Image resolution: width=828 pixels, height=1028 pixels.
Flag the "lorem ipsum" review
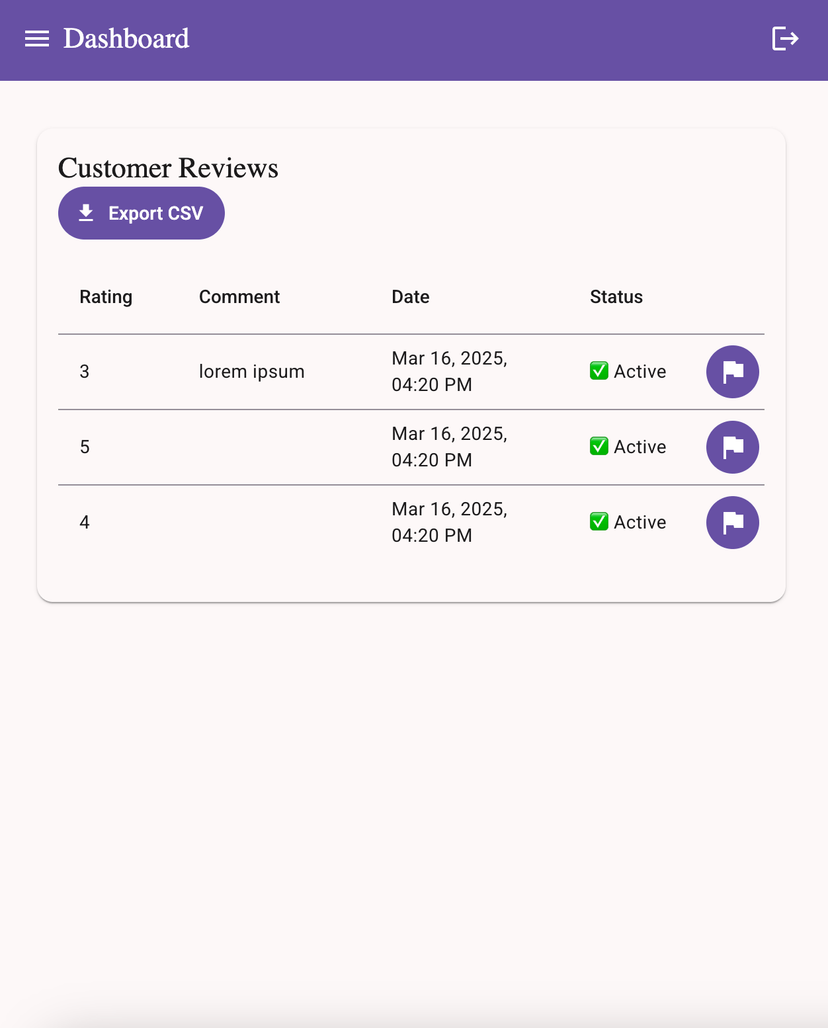[x=732, y=372]
